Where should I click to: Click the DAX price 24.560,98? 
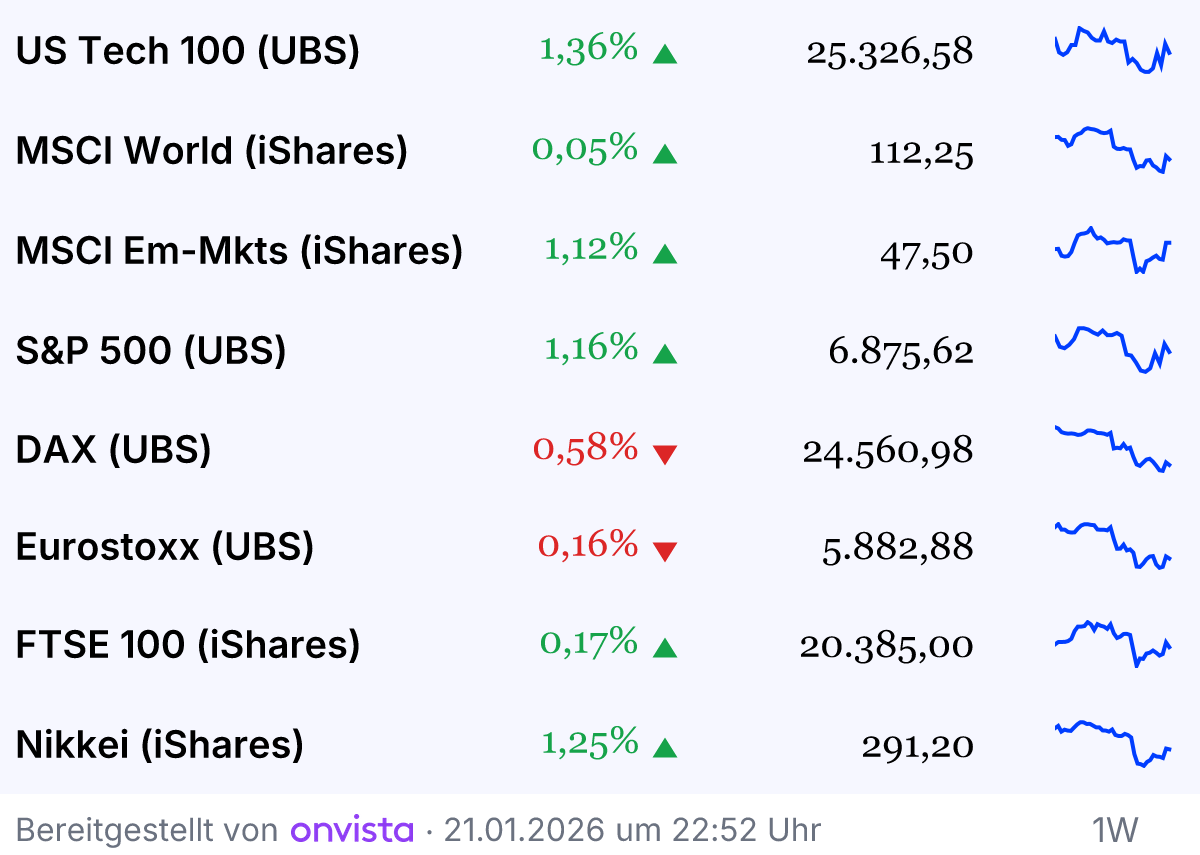(x=887, y=451)
